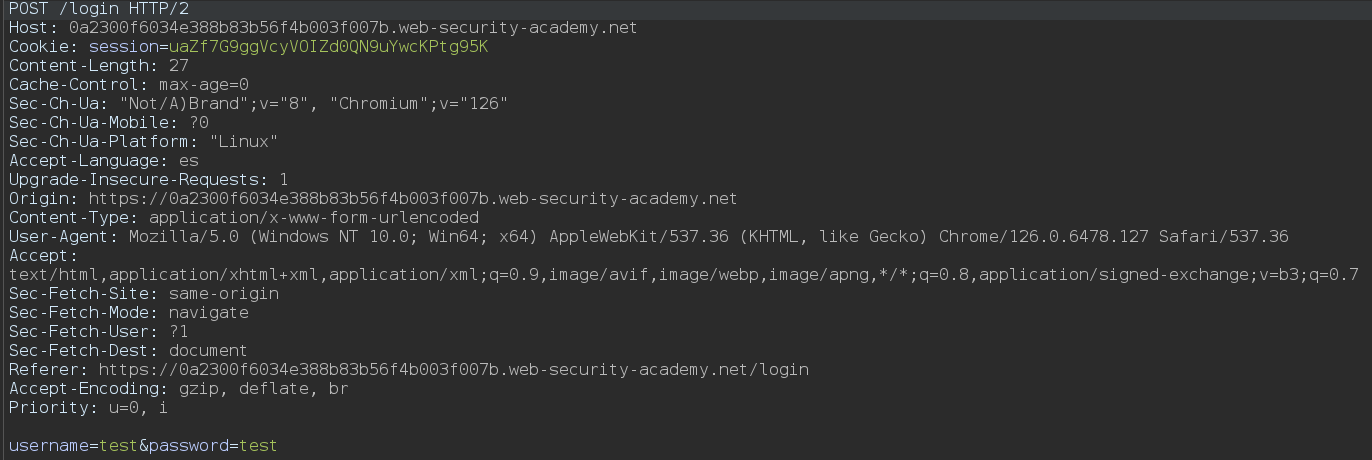Click the Upgrade-Insecure-Requests header
The height and width of the screenshot is (460, 1372).
148,180
